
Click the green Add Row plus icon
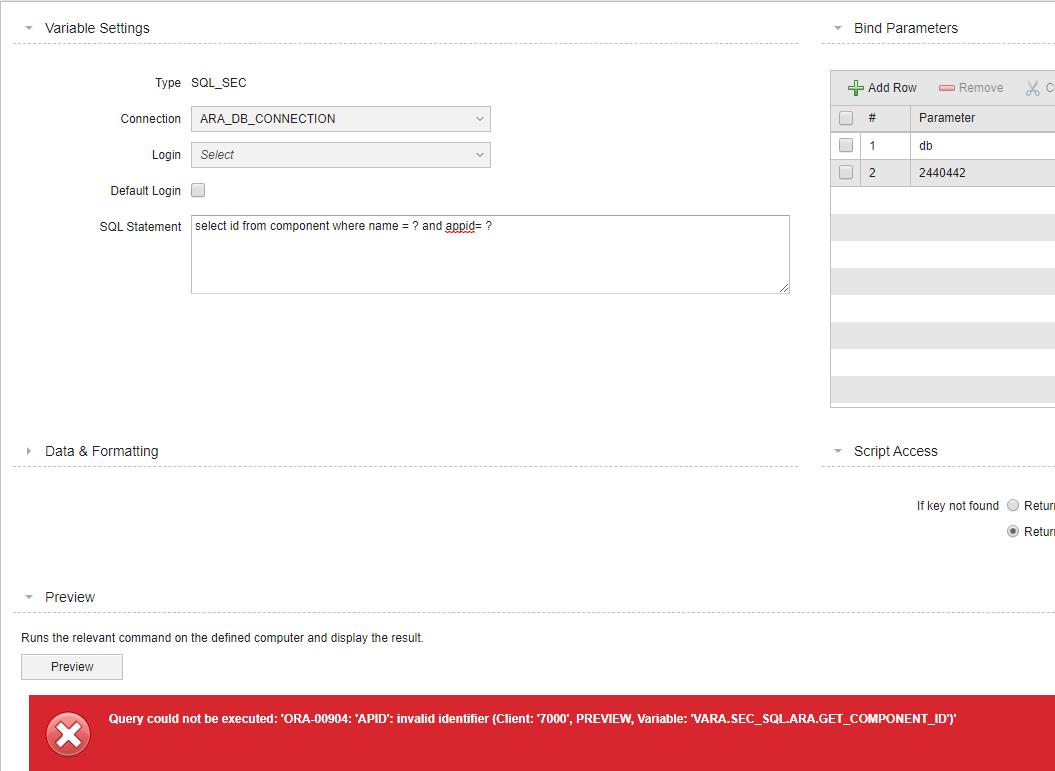[x=857, y=88]
